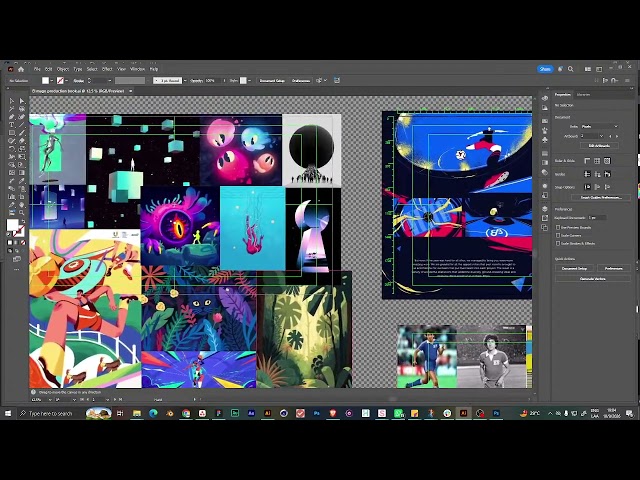Select the Free Transform tool
This screenshot has height=480, width=640.
click(22, 157)
